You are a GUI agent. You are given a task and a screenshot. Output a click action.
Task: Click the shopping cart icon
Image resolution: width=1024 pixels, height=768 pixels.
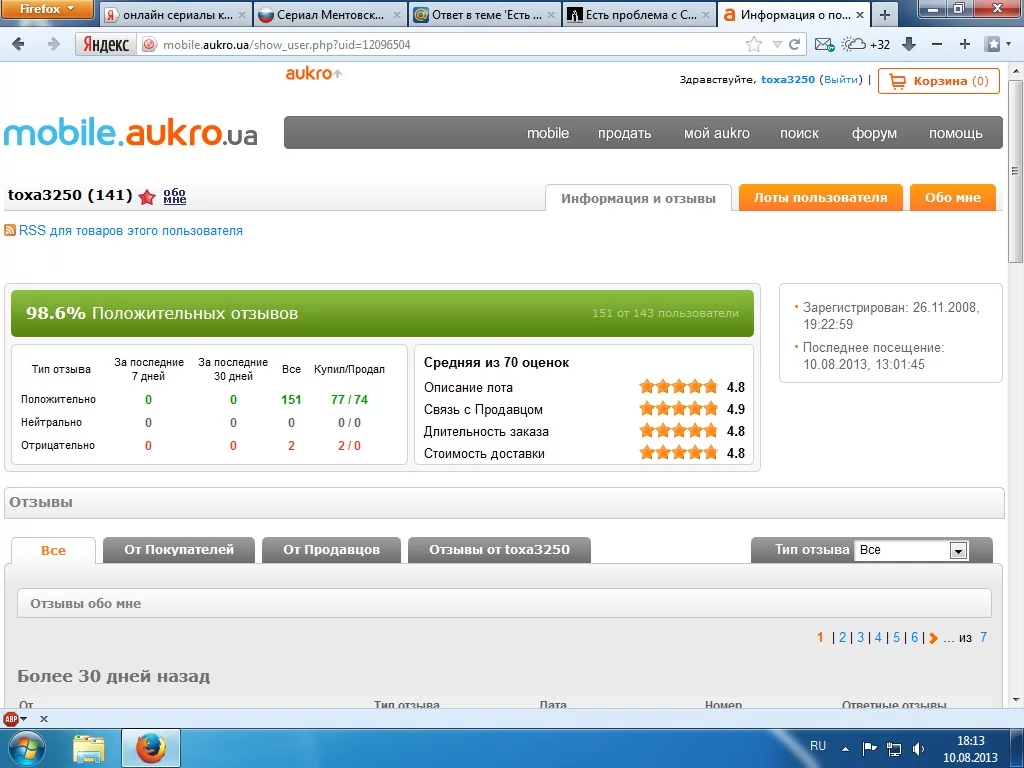pyautogui.click(x=897, y=81)
